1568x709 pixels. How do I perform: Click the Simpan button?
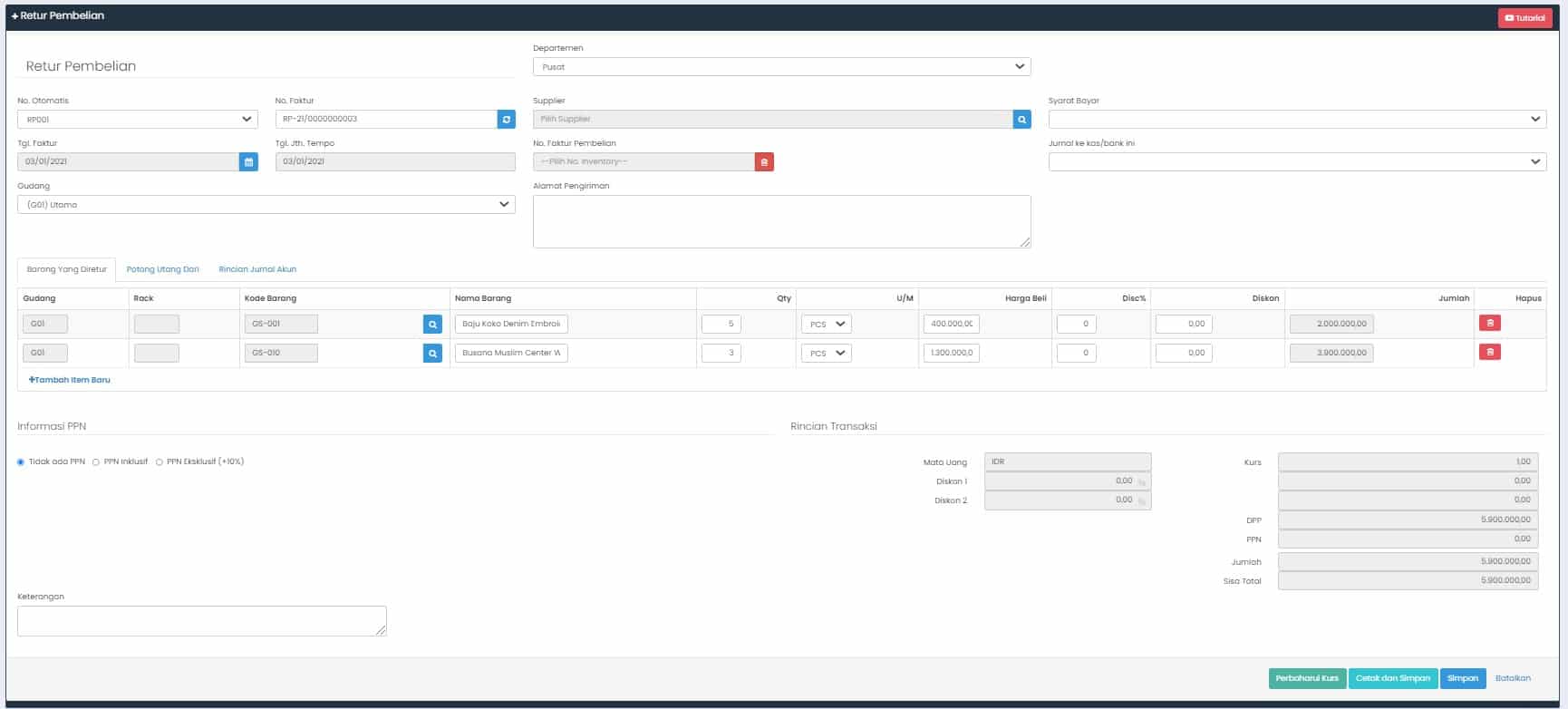1462,678
